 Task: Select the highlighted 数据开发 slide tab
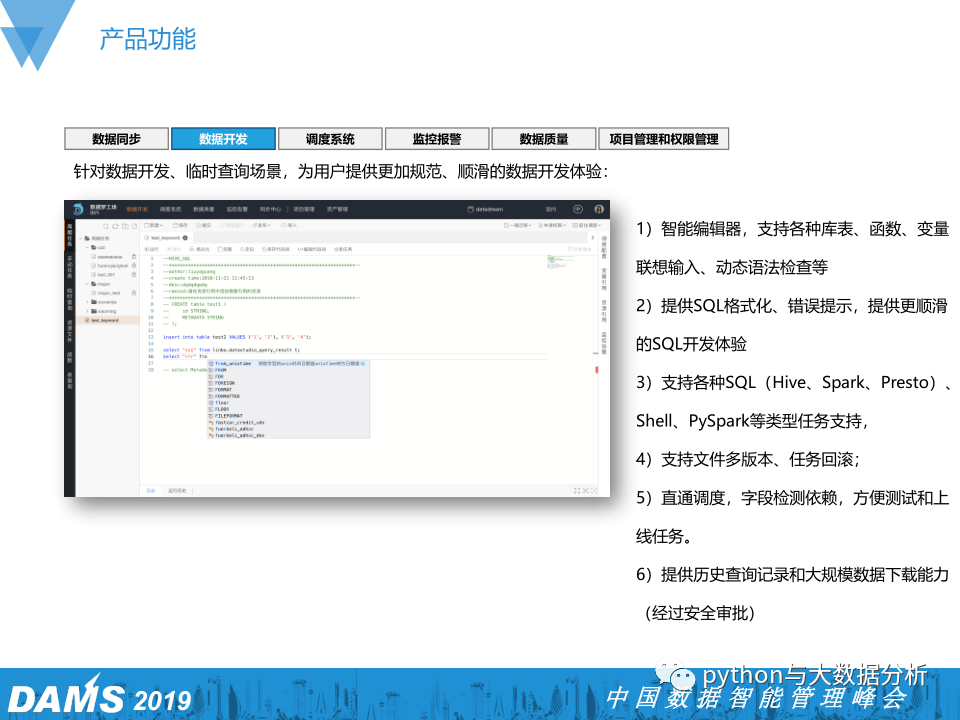(223, 139)
